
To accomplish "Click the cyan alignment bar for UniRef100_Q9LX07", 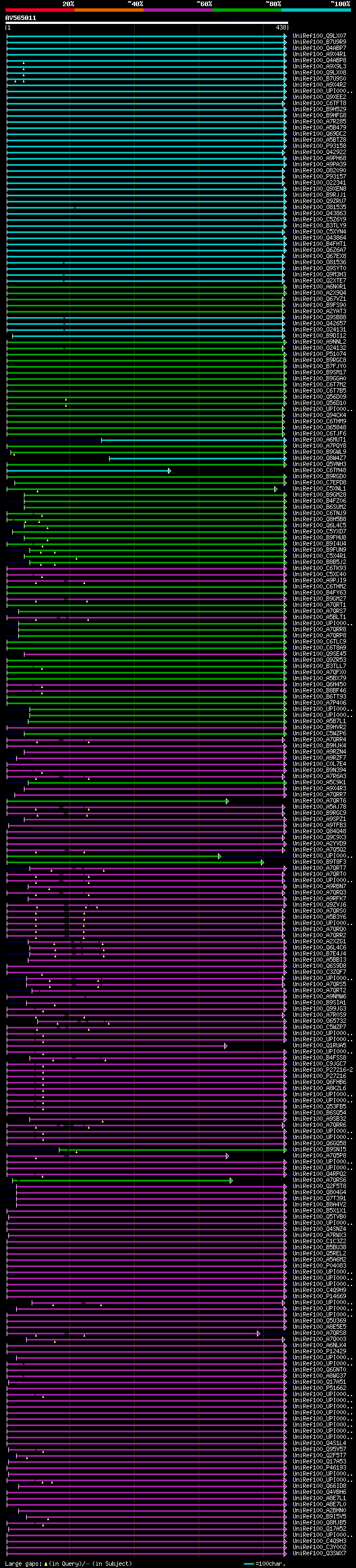I will click(146, 36).
